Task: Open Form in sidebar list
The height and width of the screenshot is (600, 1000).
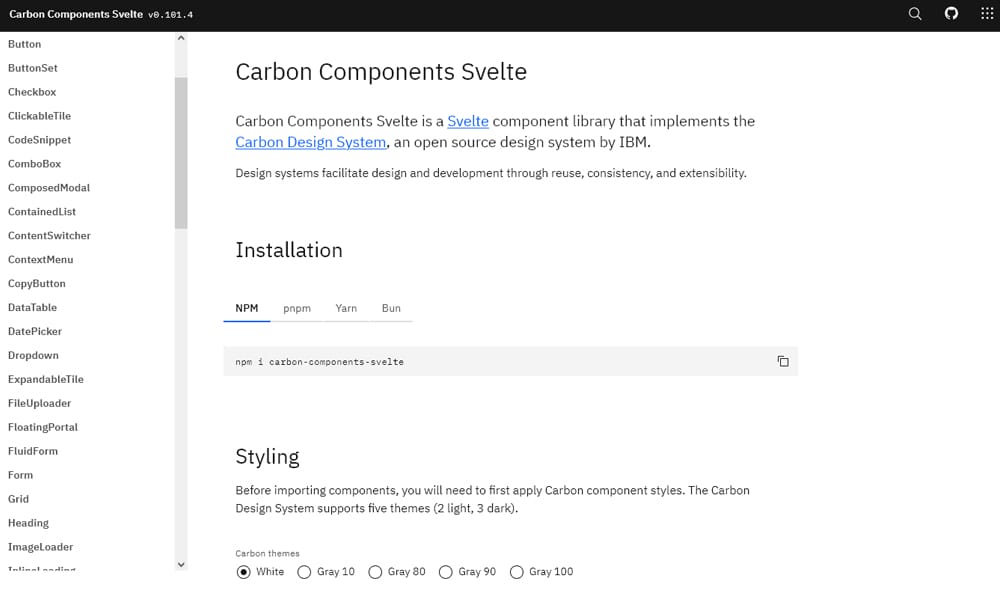Action: 20,475
